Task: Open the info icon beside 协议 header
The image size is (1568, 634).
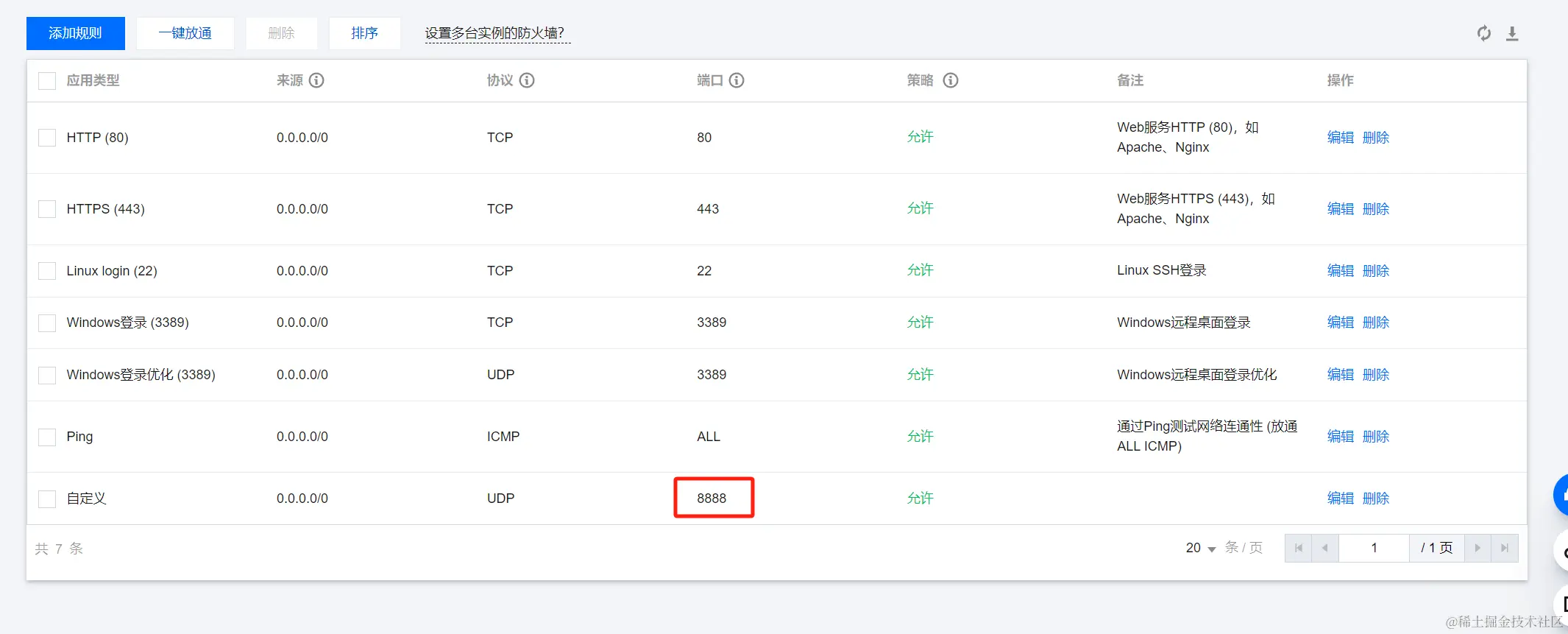Action: coord(527,80)
